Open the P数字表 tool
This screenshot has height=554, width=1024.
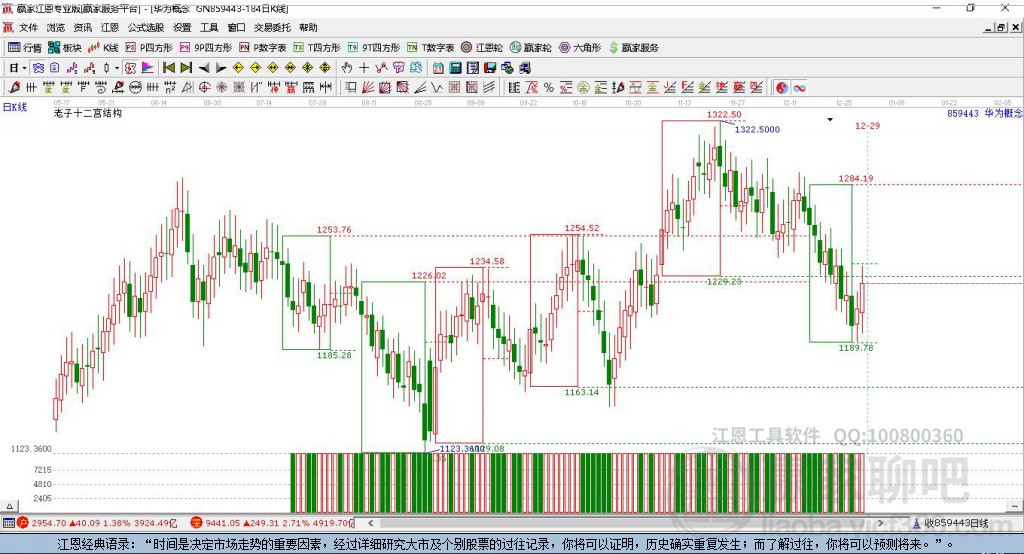263,48
